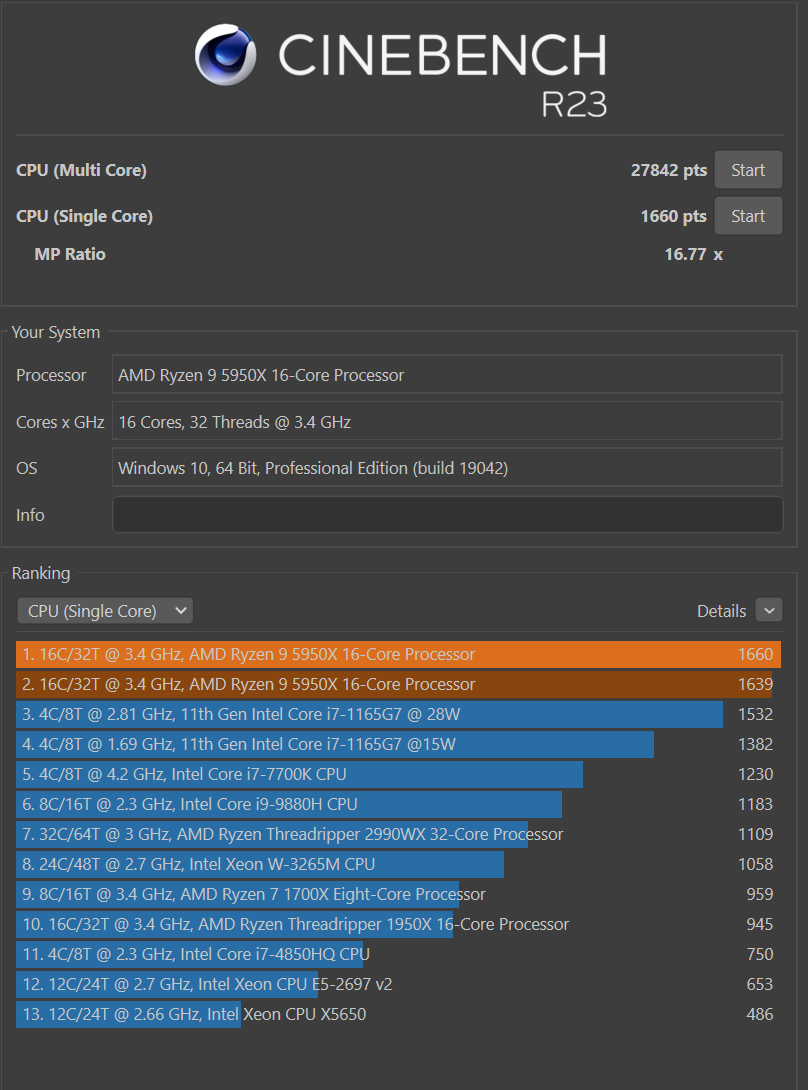
Task: Open the CPU (Single Core) ranking dropdown
Action: pyautogui.click(x=105, y=611)
